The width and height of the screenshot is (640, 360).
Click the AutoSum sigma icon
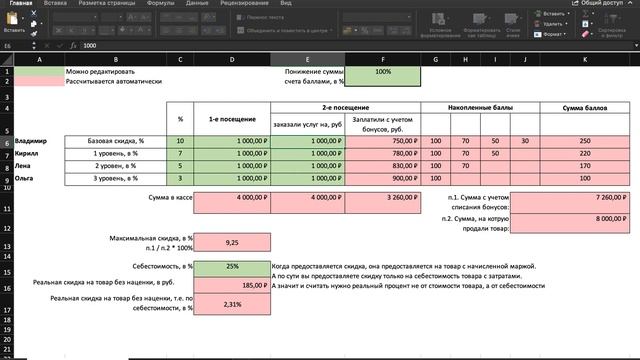(x=585, y=13)
